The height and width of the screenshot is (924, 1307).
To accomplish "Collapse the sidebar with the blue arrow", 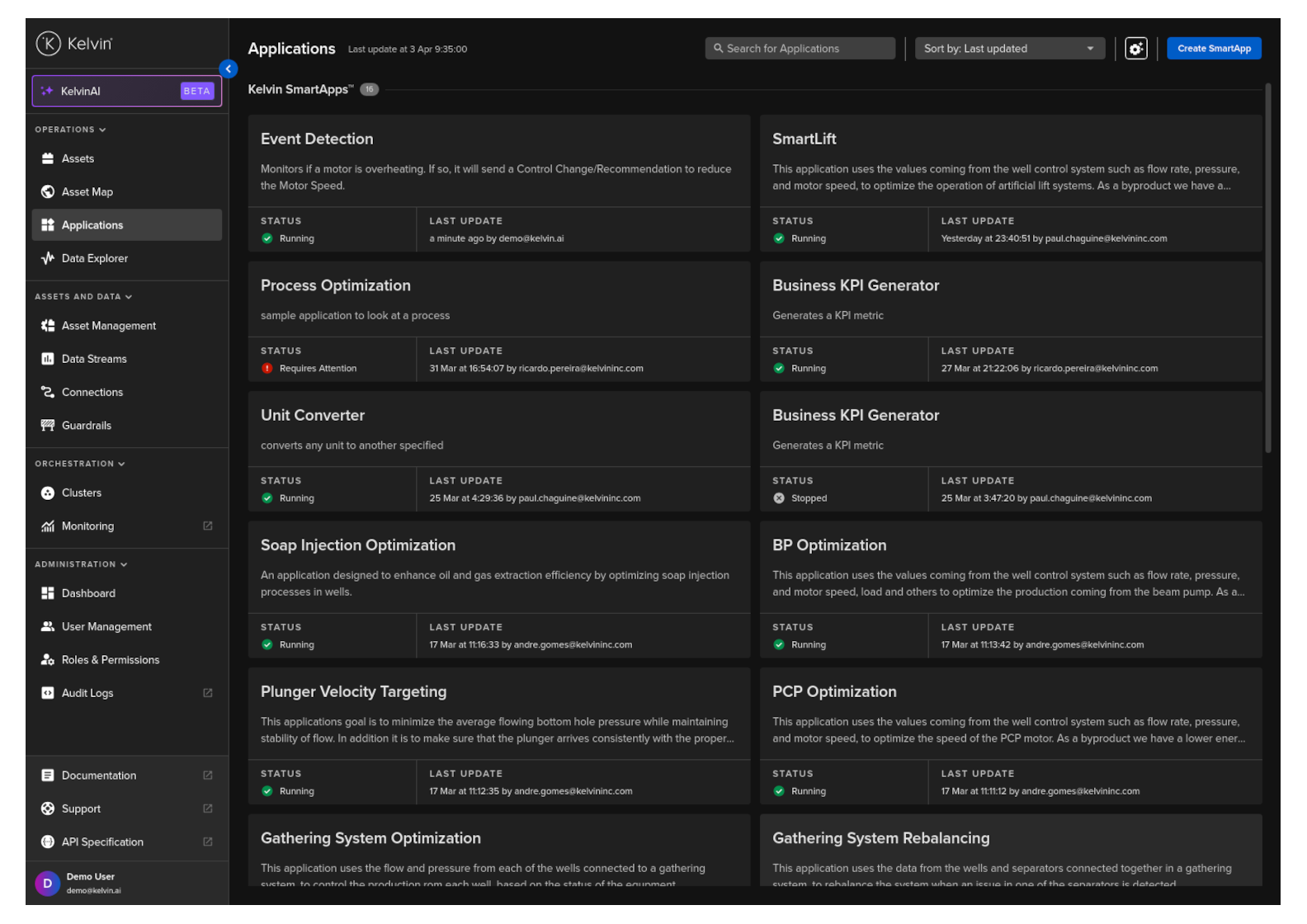I will pyautogui.click(x=229, y=69).
